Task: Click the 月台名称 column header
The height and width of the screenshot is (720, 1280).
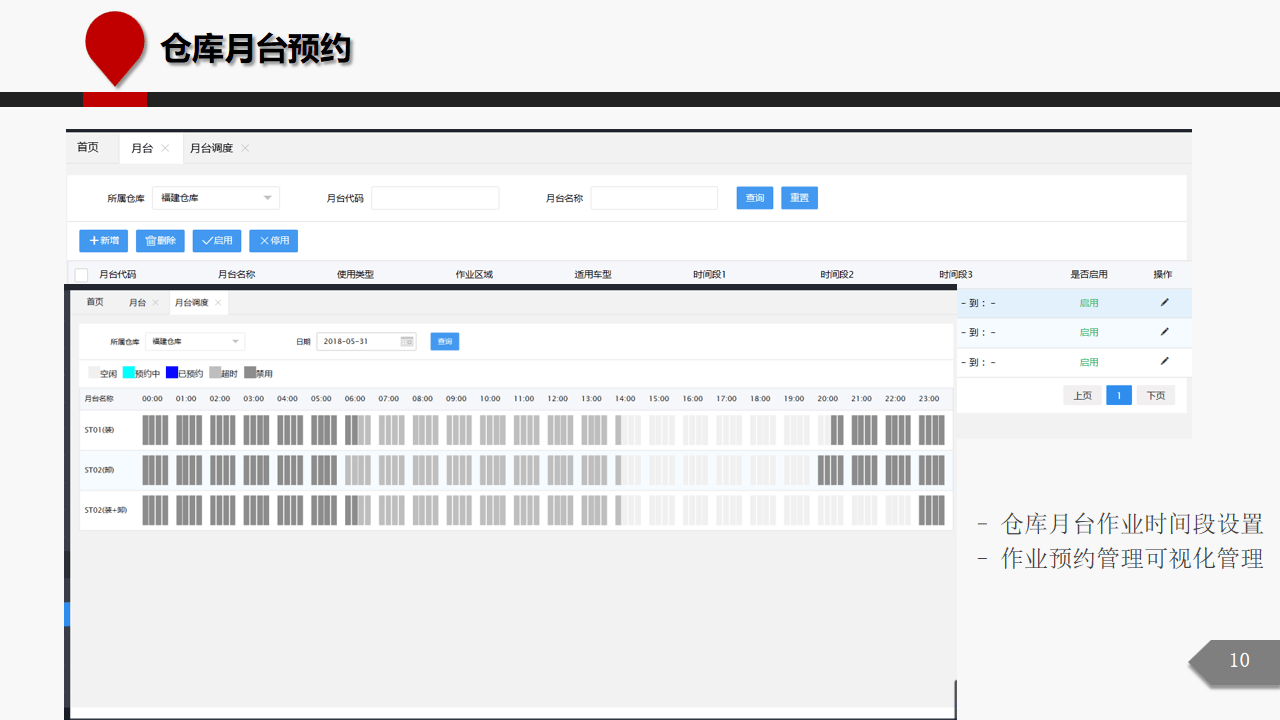Action: (x=237, y=274)
